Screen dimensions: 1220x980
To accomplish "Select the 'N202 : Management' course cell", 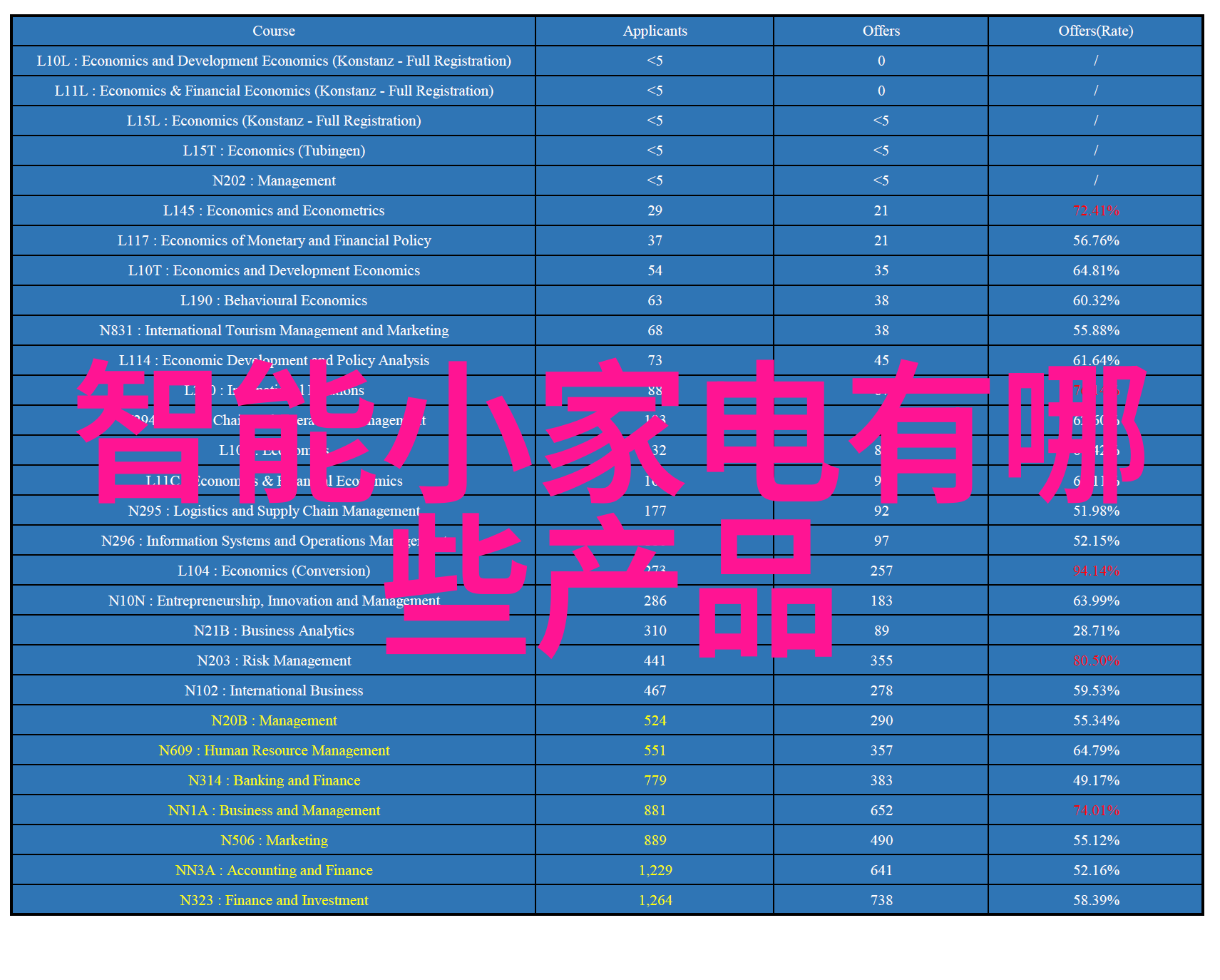I will (274, 180).
